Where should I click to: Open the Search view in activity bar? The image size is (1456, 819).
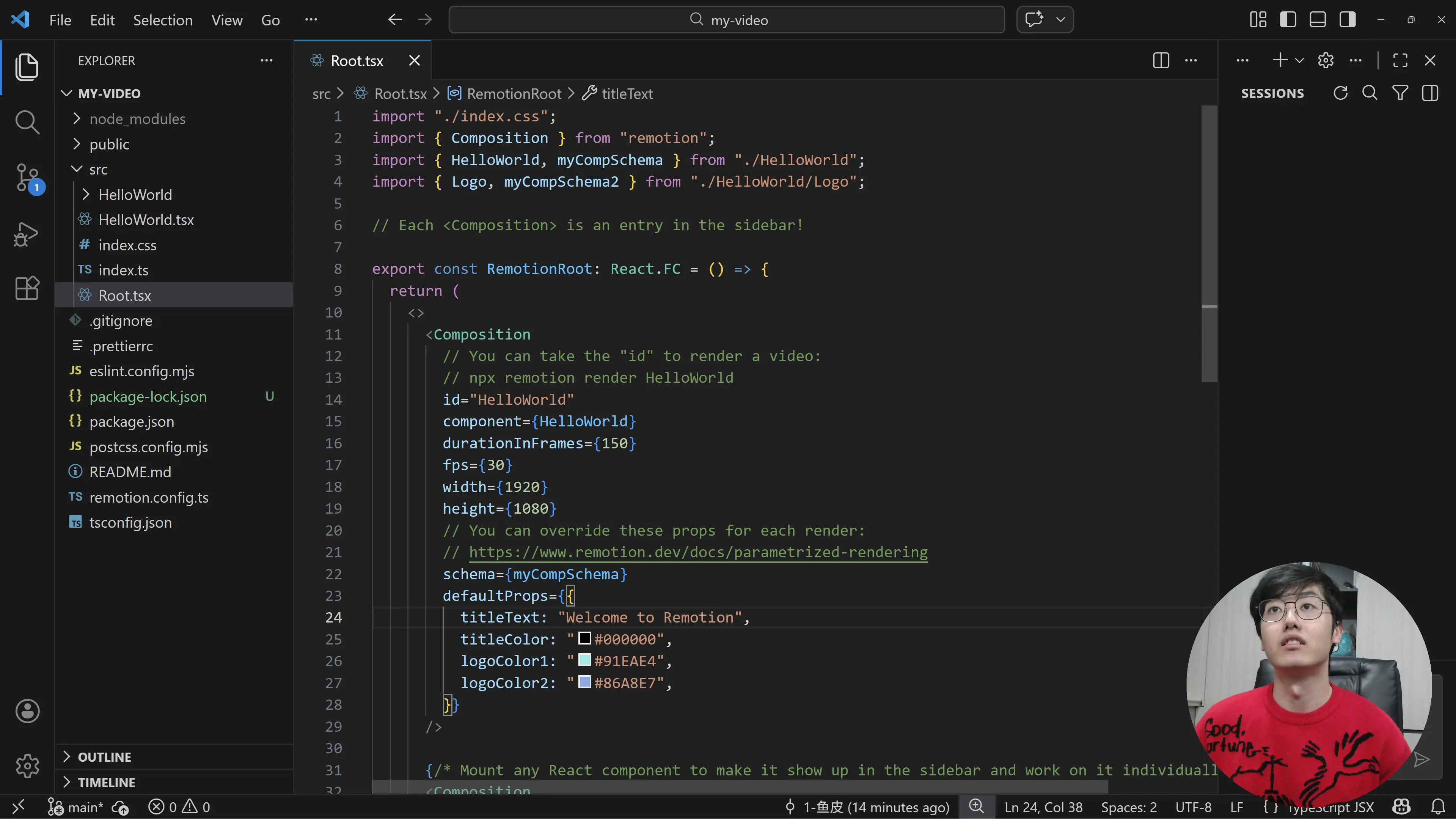[x=27, y=122]
